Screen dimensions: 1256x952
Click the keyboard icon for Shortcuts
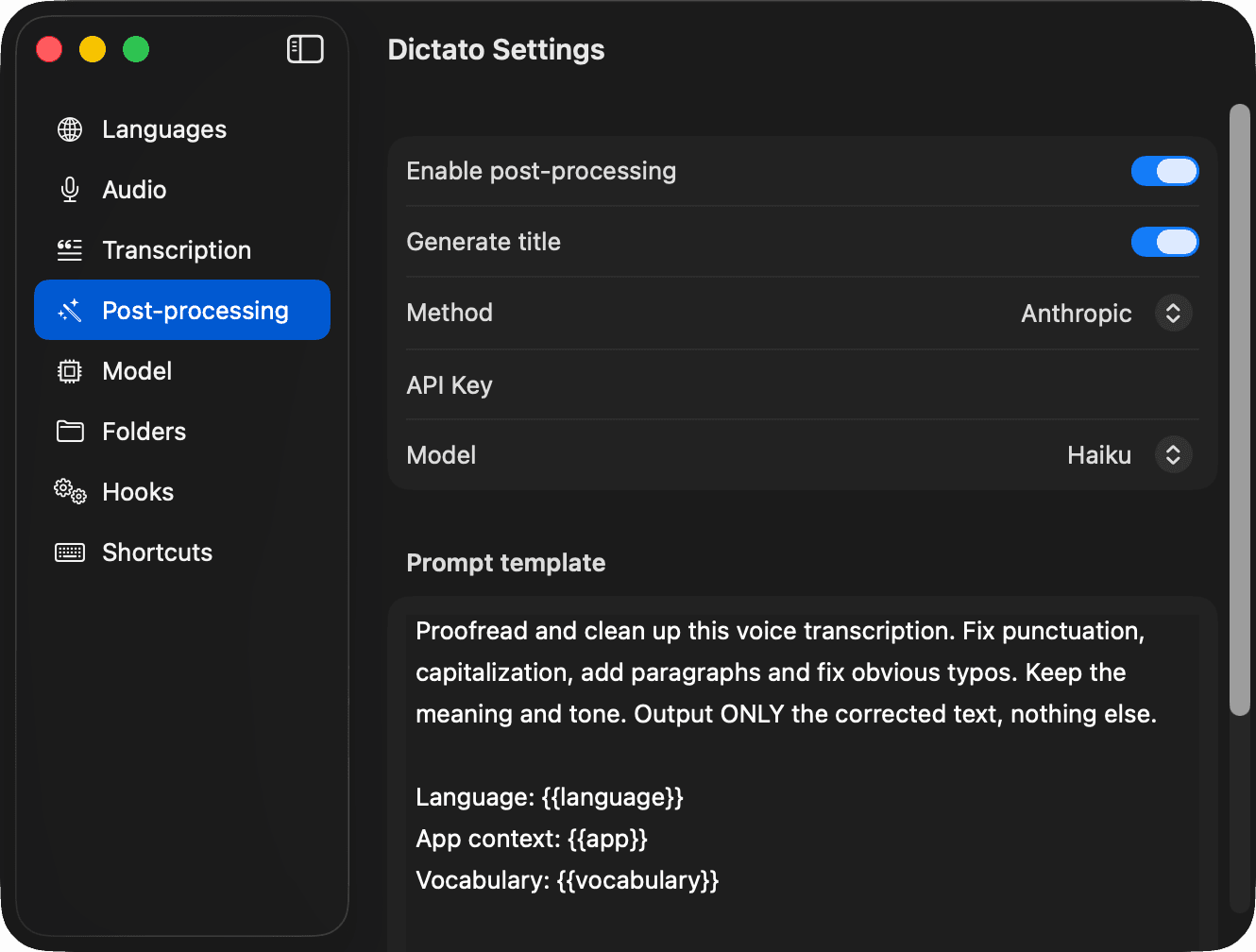click(69, 552)
